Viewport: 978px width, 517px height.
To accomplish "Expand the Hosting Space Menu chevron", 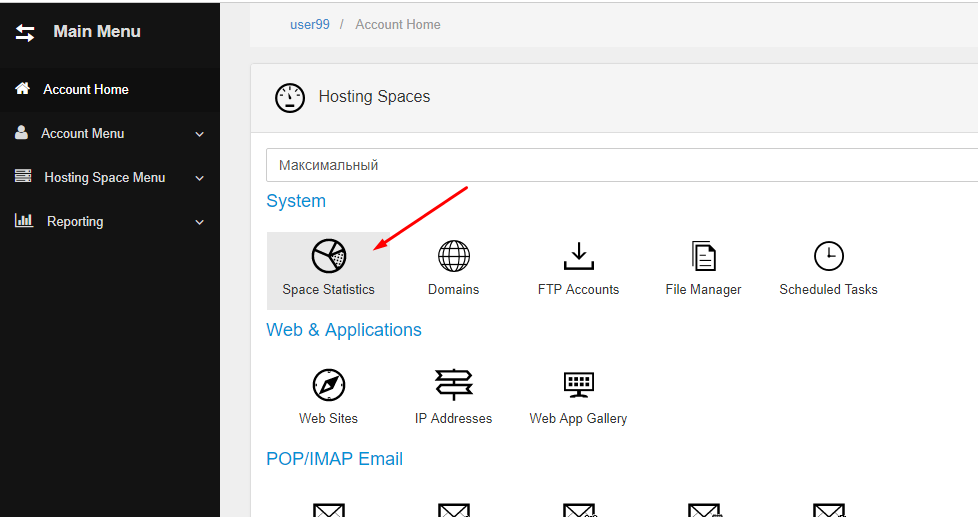I will tap(200, 178).
